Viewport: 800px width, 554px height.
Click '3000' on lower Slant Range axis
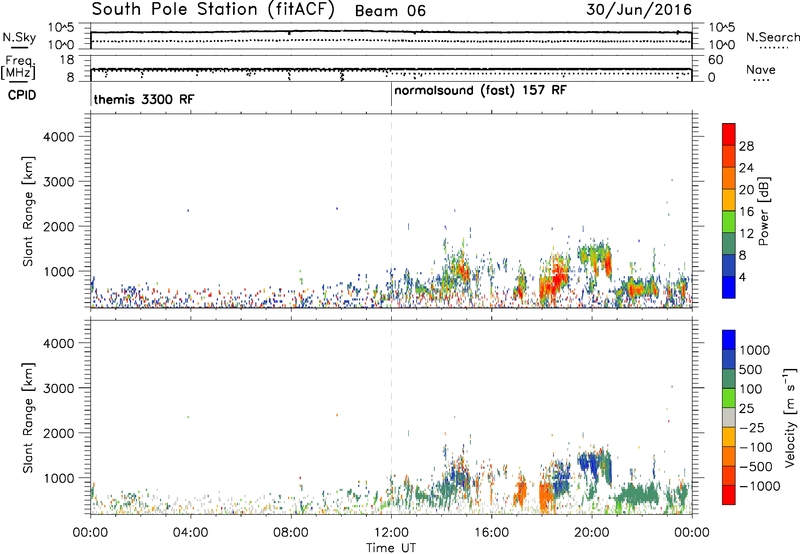coord(59,388)
